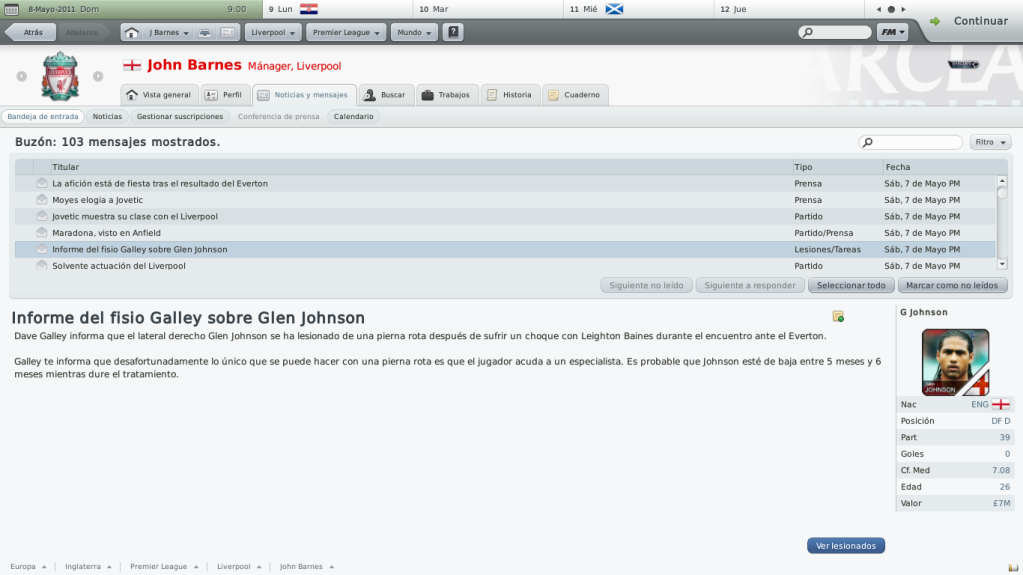Click the England flag in the Nac row
This screenshot has height=575, width=1023.
point(1001,404)
